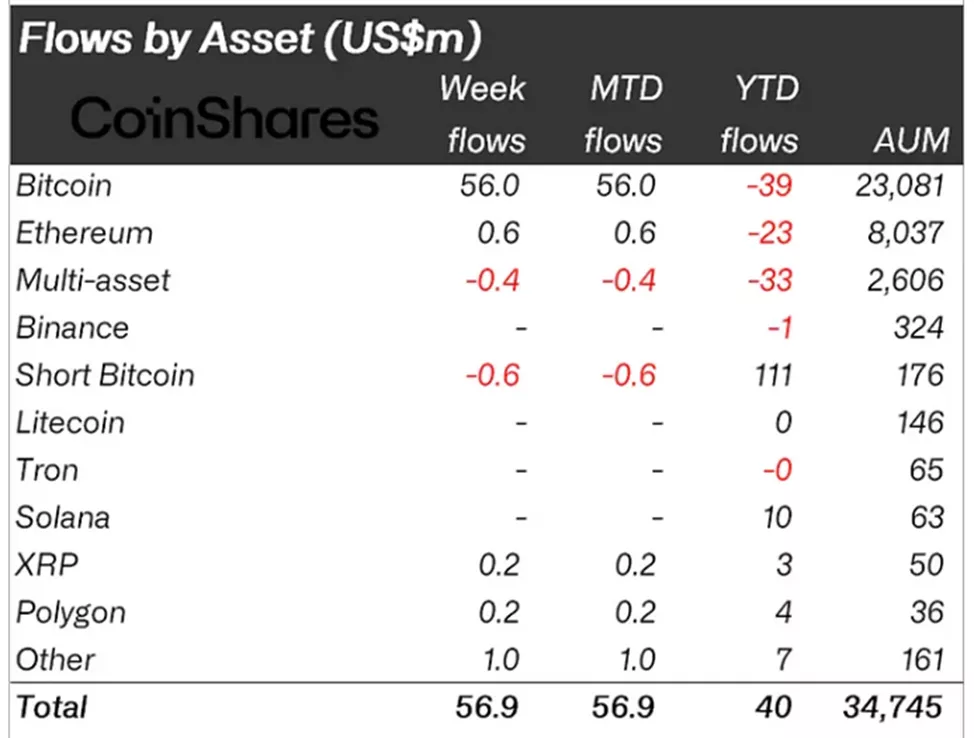Select the Bitcoin row label
Image resolution: width=974 pixels, height=738 pixels.
pyautogui.click(x=65, y=186)
